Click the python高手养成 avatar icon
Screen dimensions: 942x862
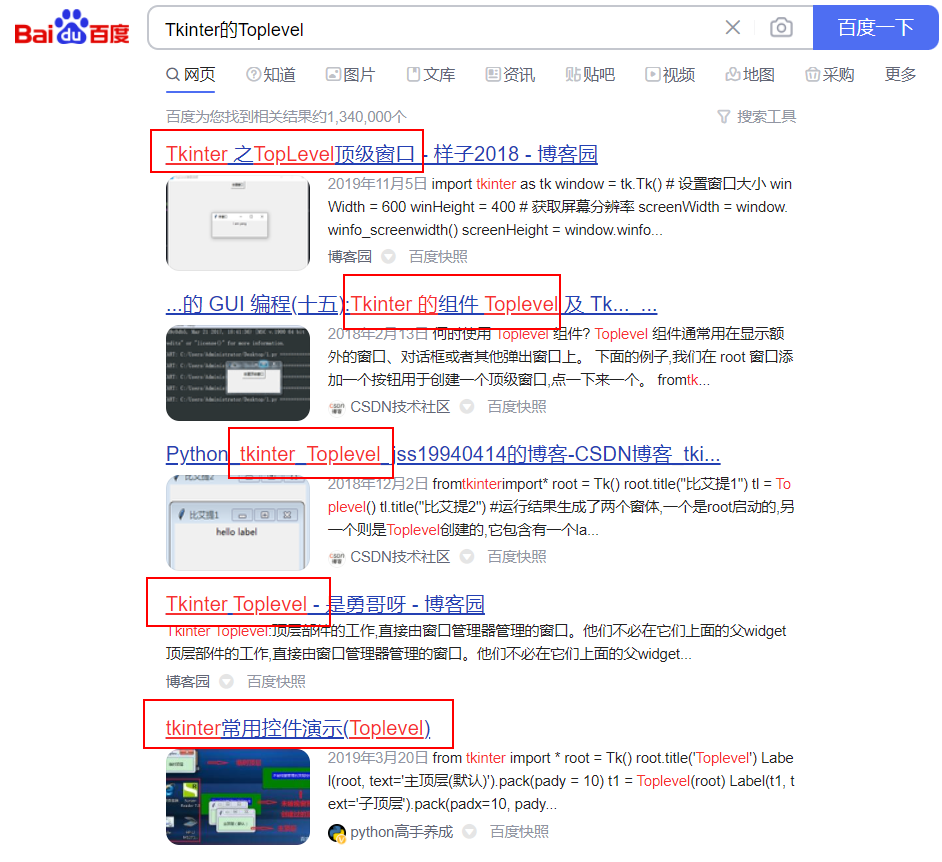tap(337, 833)
